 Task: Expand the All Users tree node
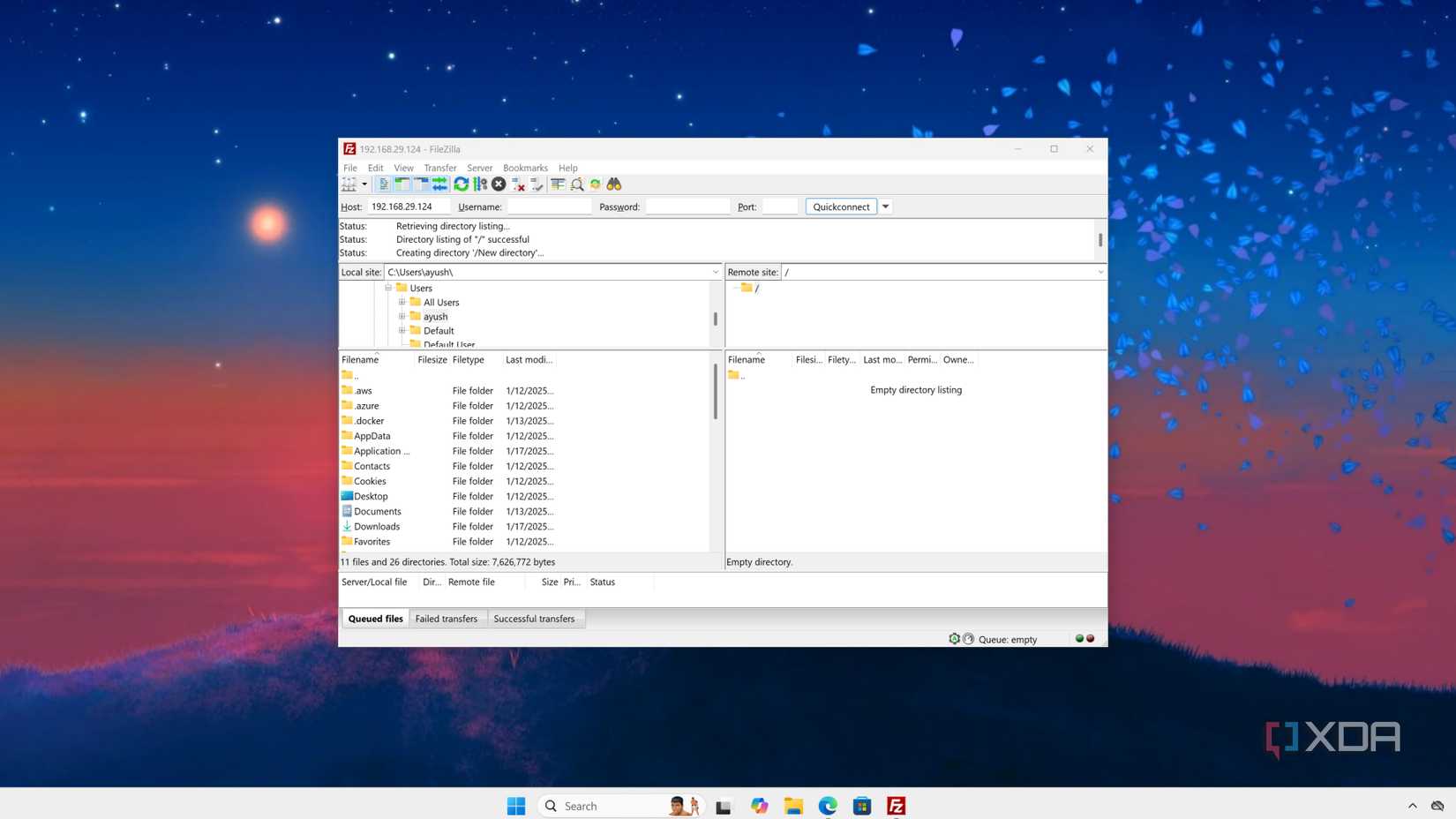pyautogui.click(x=402, y=302)
